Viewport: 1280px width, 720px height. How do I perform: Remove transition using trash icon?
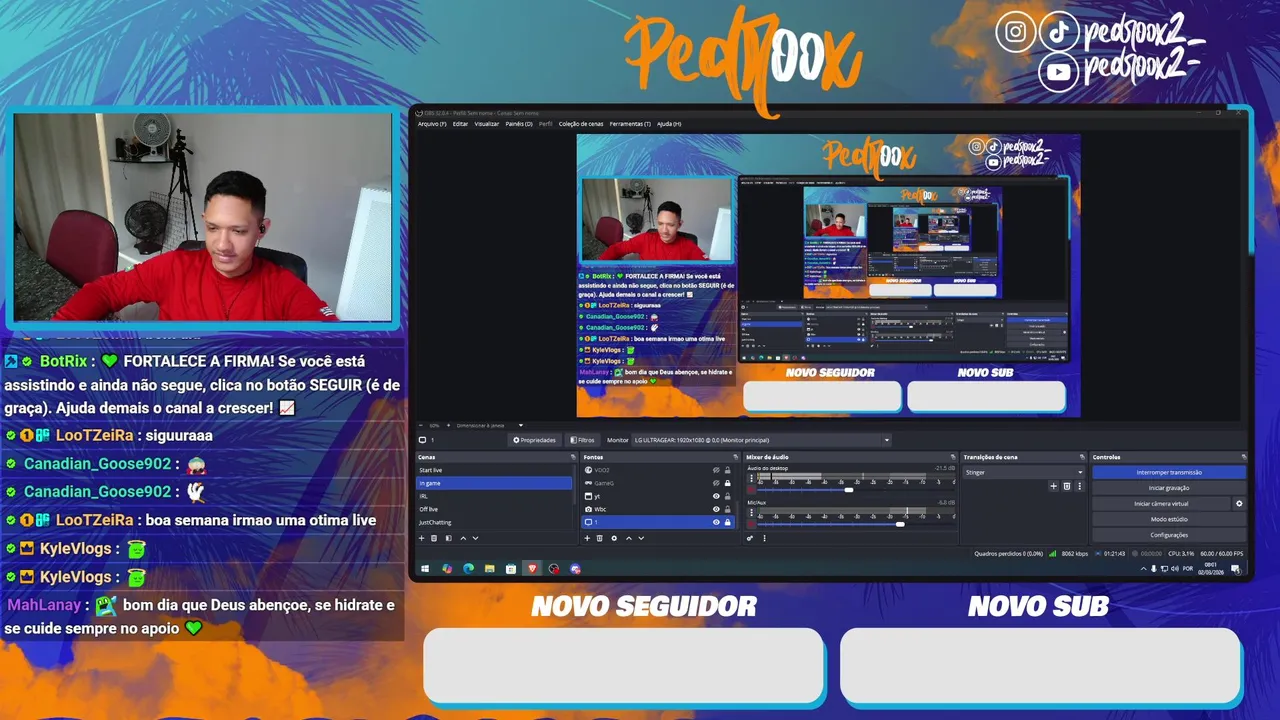pos(1067,486)
